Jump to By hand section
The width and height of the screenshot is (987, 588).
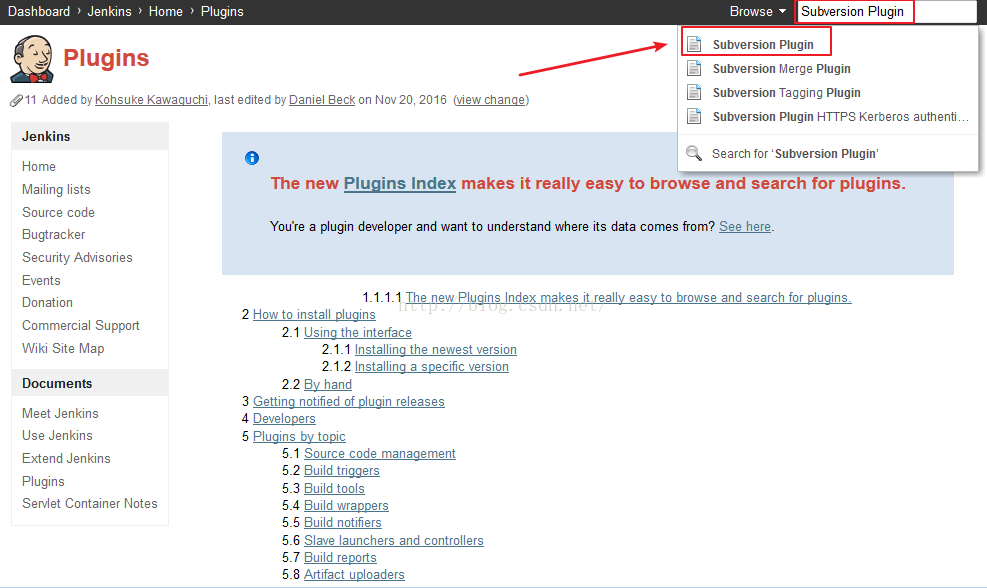click(328, 384)
